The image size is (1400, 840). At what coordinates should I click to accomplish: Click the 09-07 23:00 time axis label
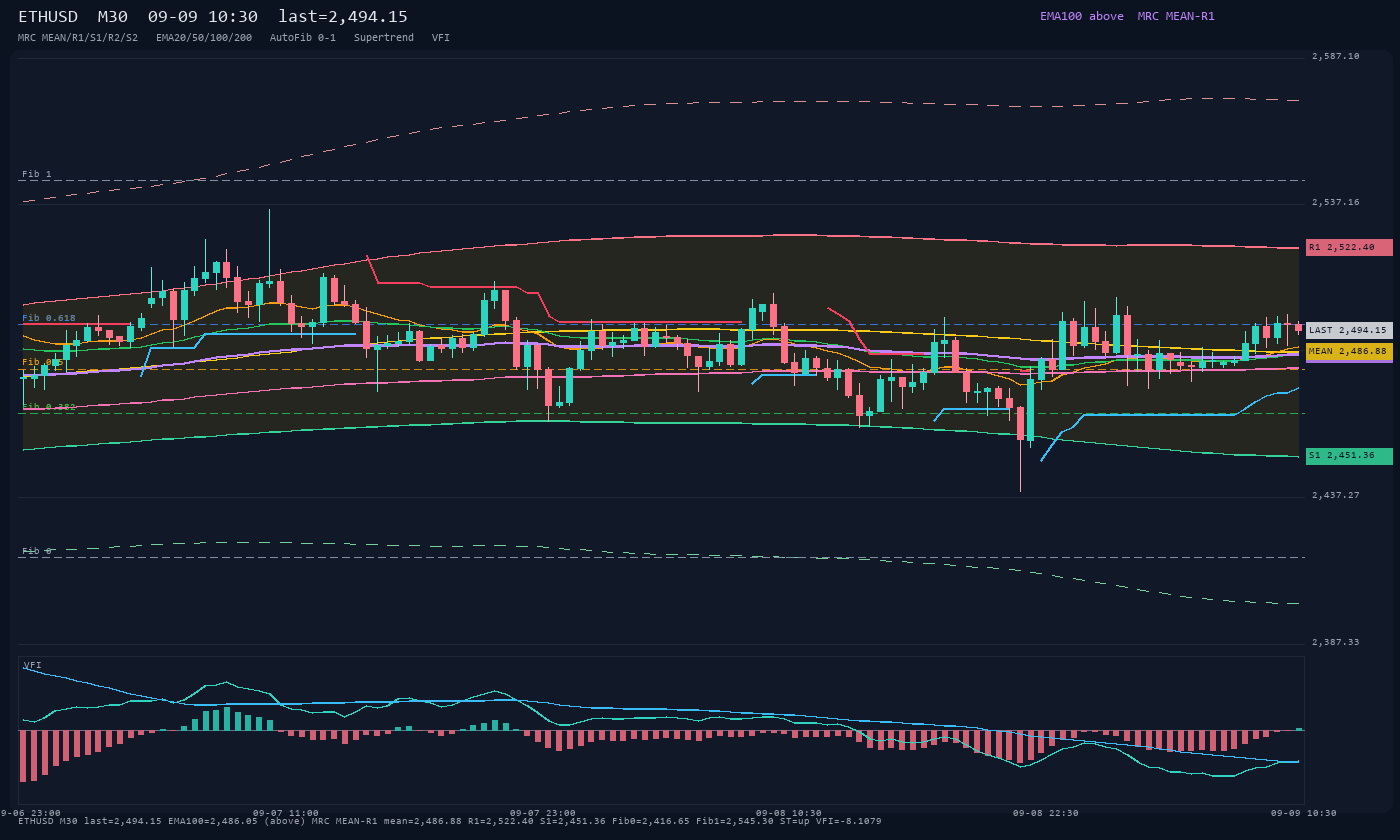[542, 813]
